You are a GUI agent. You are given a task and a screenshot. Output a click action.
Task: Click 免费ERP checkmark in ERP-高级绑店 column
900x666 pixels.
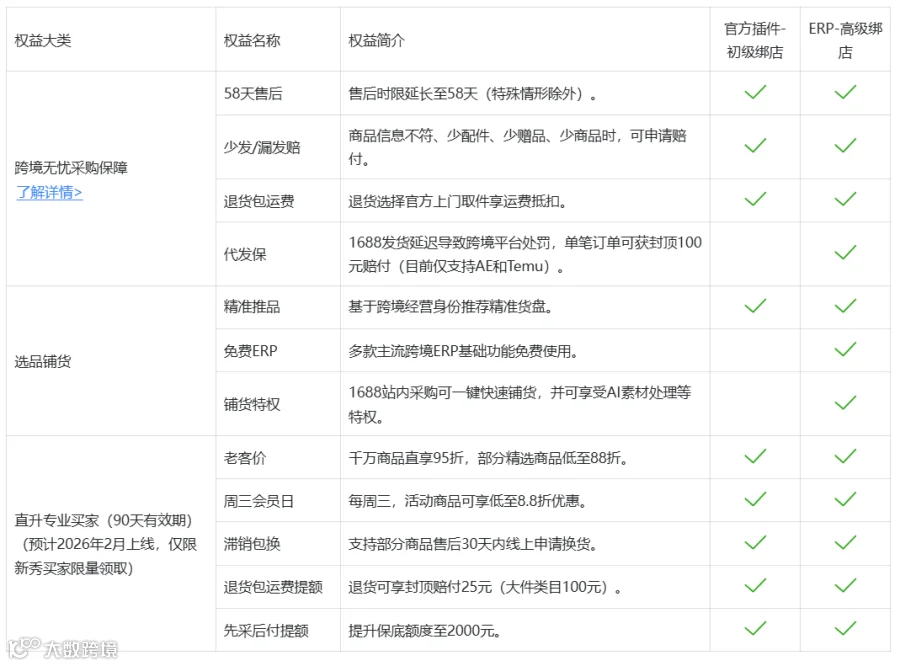[845, 349]
